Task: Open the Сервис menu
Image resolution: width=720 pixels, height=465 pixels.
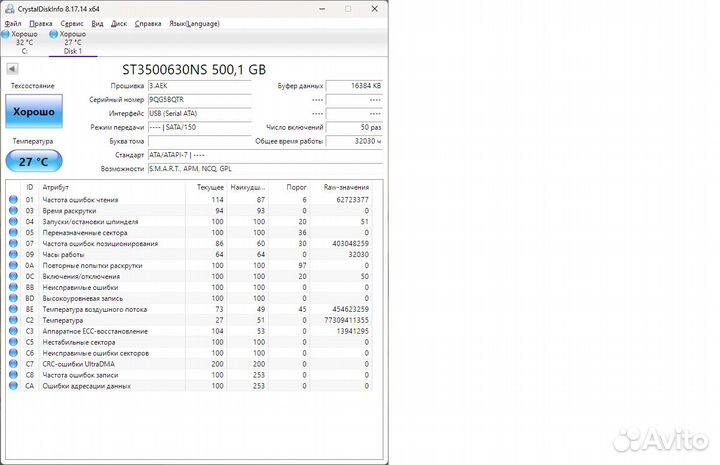Action: pyautogui.click(x=72, y=23)
